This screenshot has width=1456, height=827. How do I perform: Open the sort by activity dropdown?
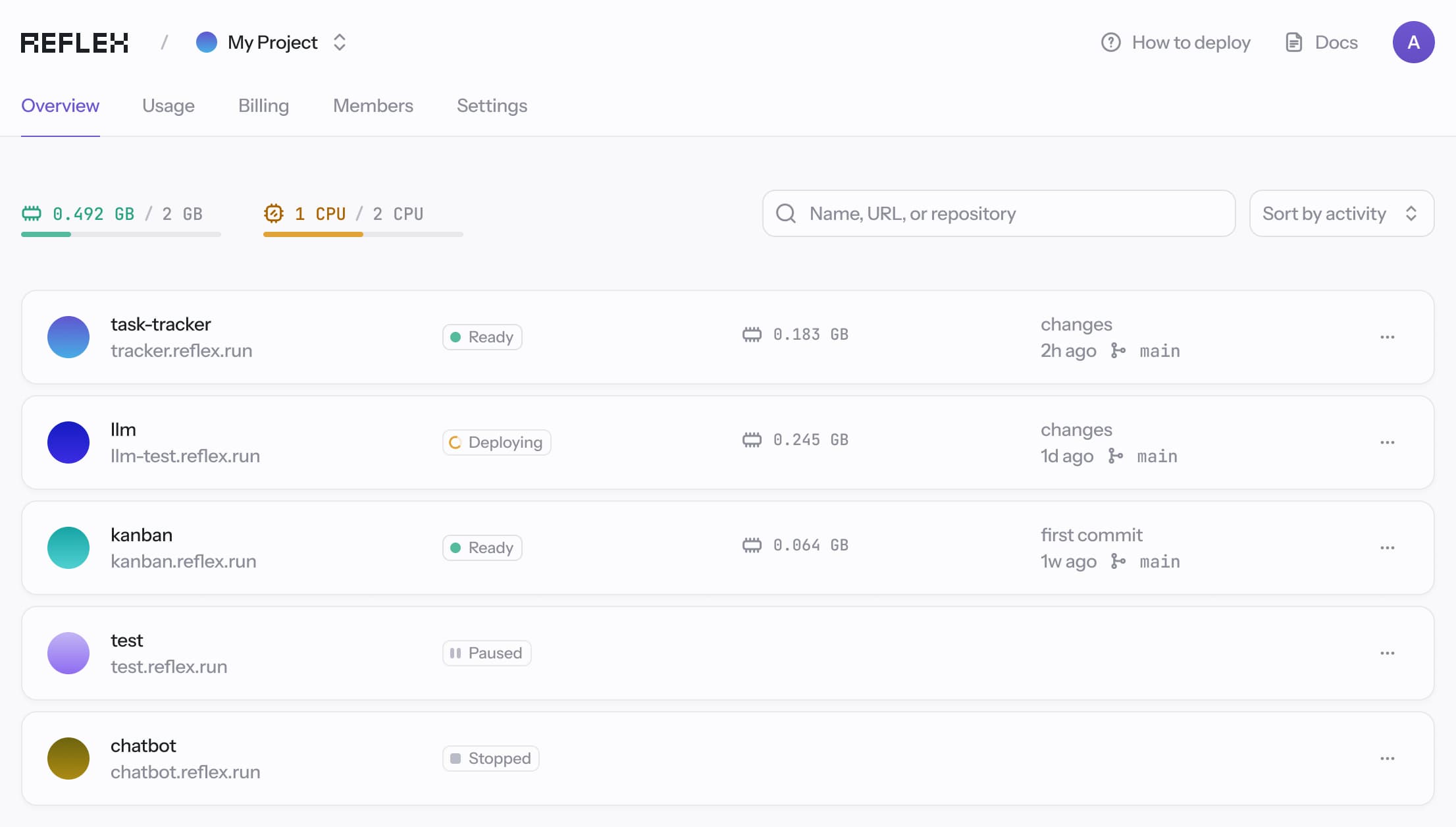pos(1341,213)
